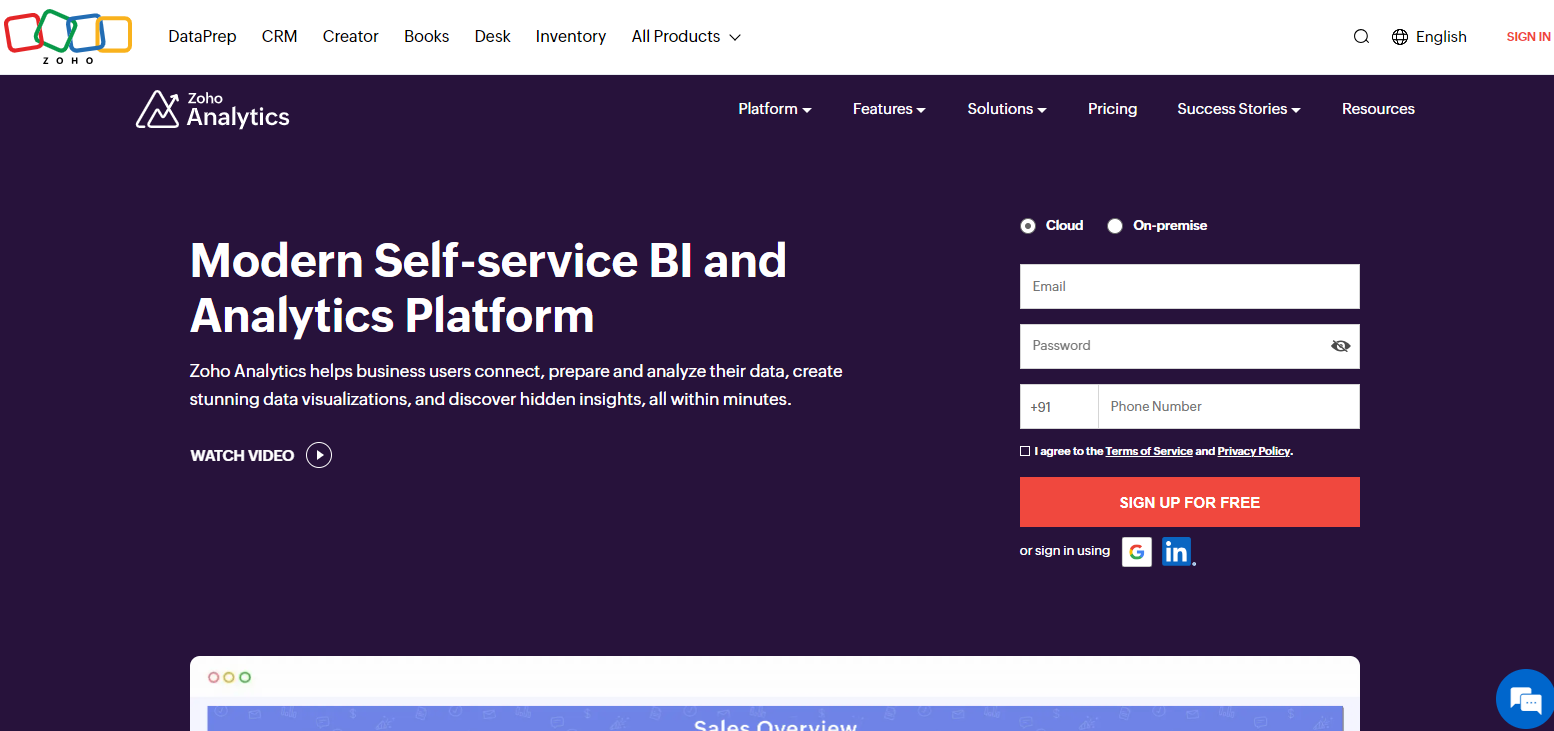Open the Zoho Analytics logo home link
The height and width of the screenshot is (731, 1554).
(213, 110)
